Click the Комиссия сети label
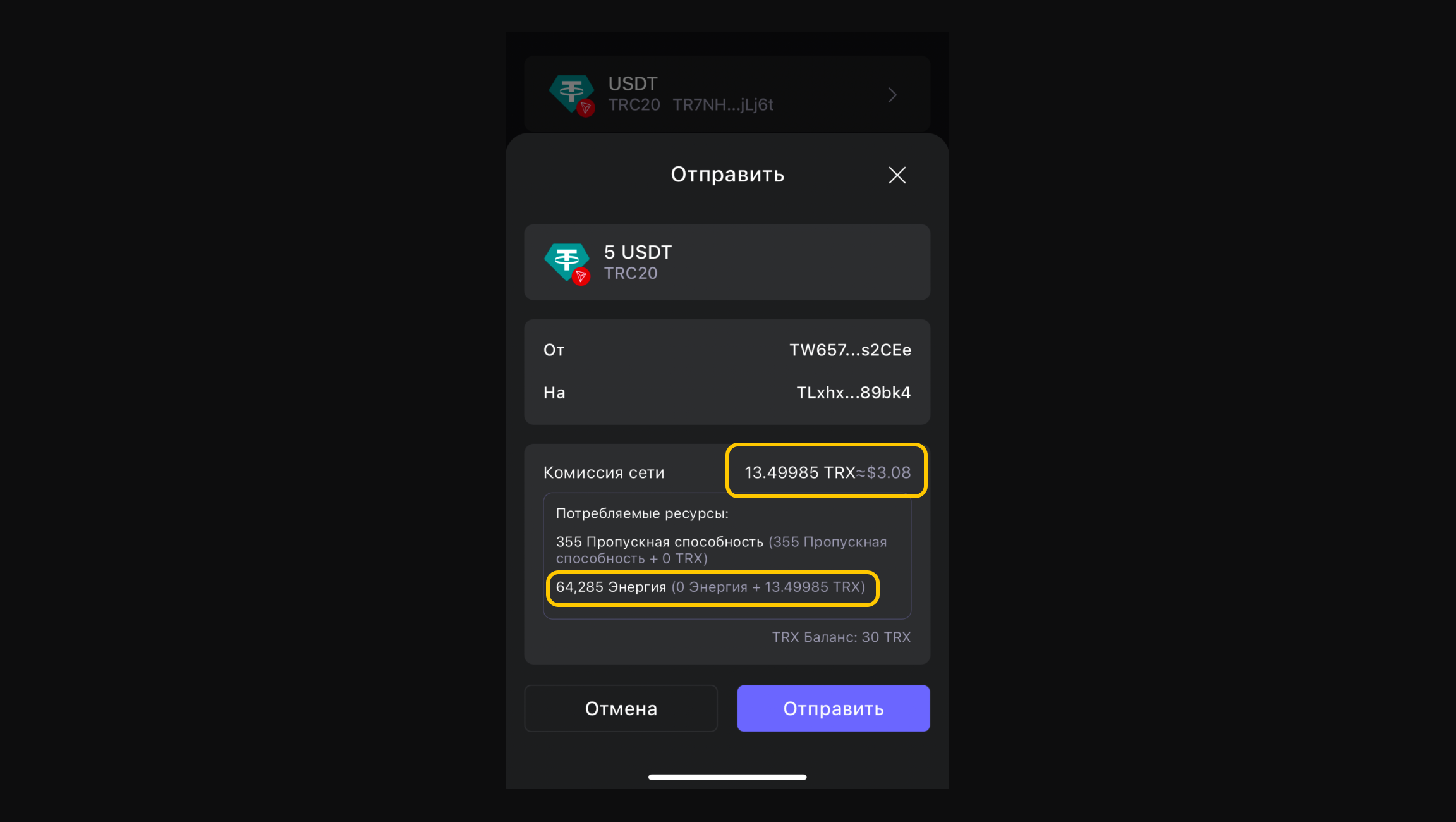This screenshot has height=822, width=1456. [x=604, y=472]
